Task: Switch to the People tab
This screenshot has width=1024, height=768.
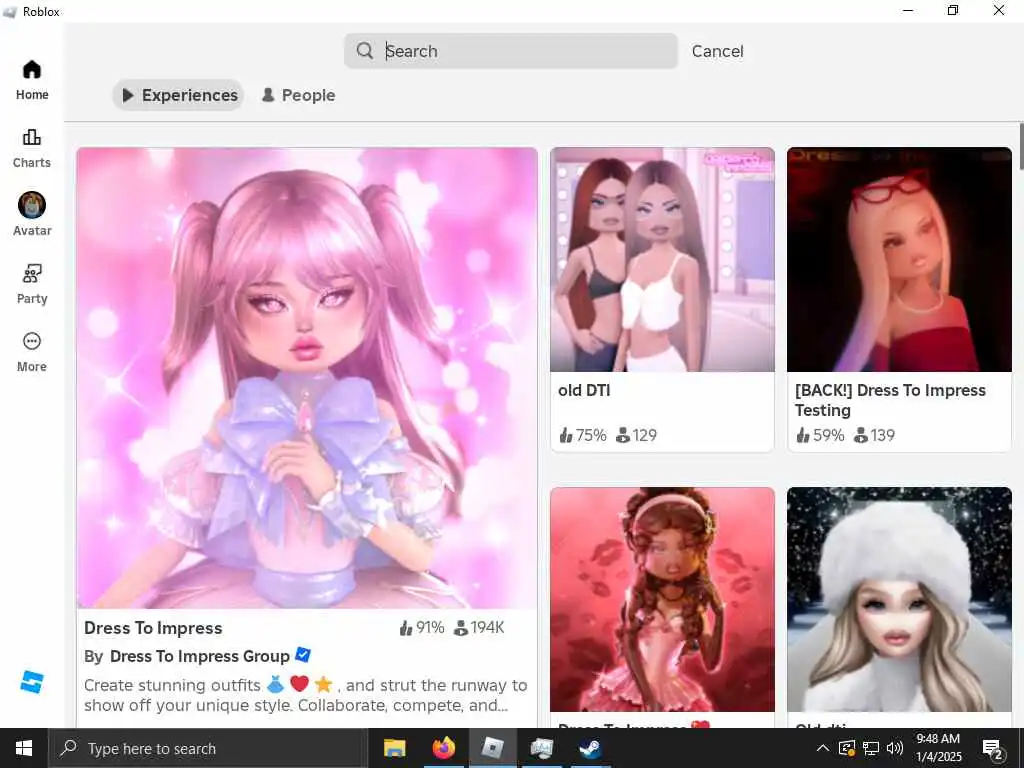Action: (x=298, y=95)
